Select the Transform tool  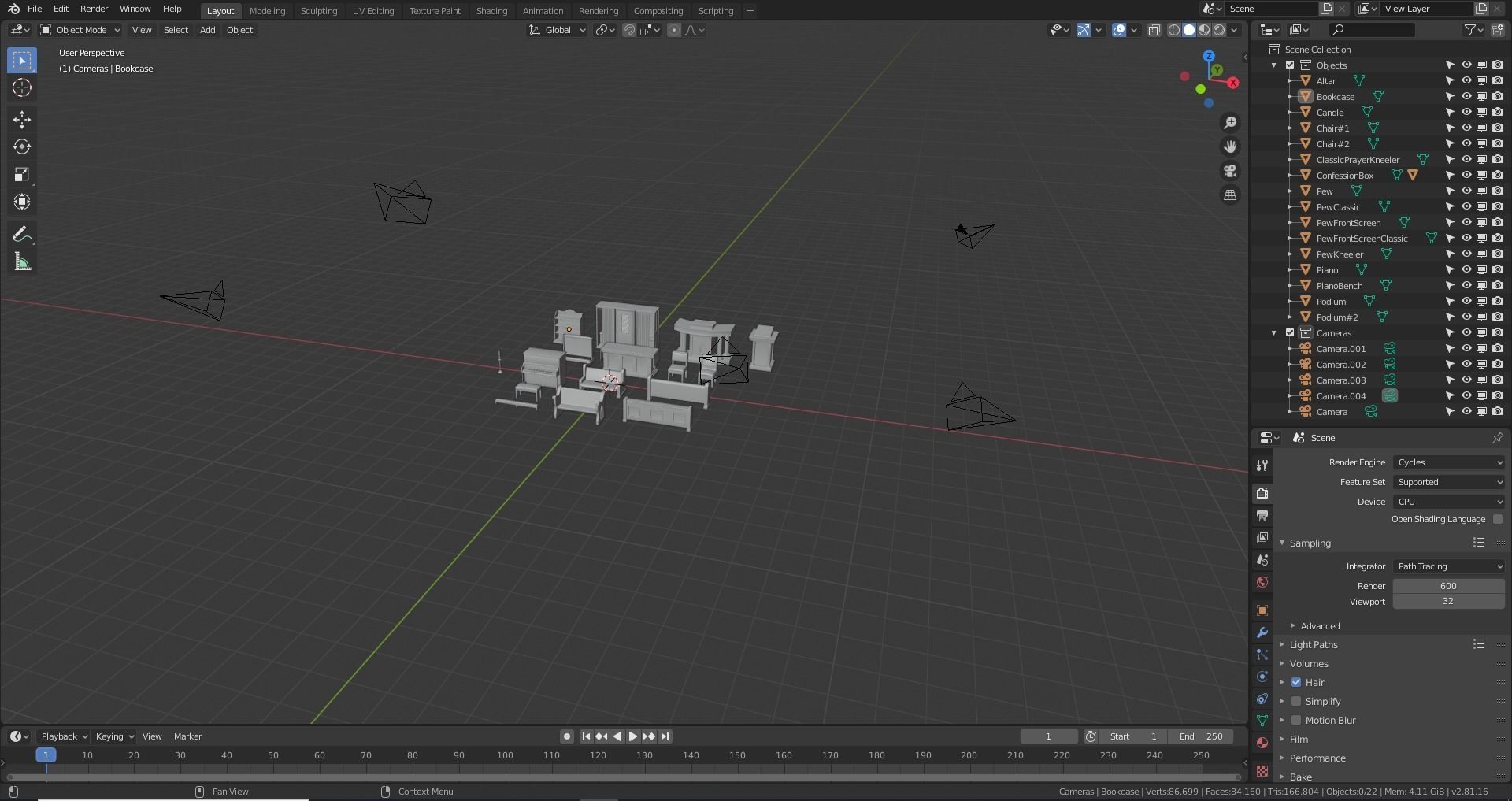tap(22, 202)
